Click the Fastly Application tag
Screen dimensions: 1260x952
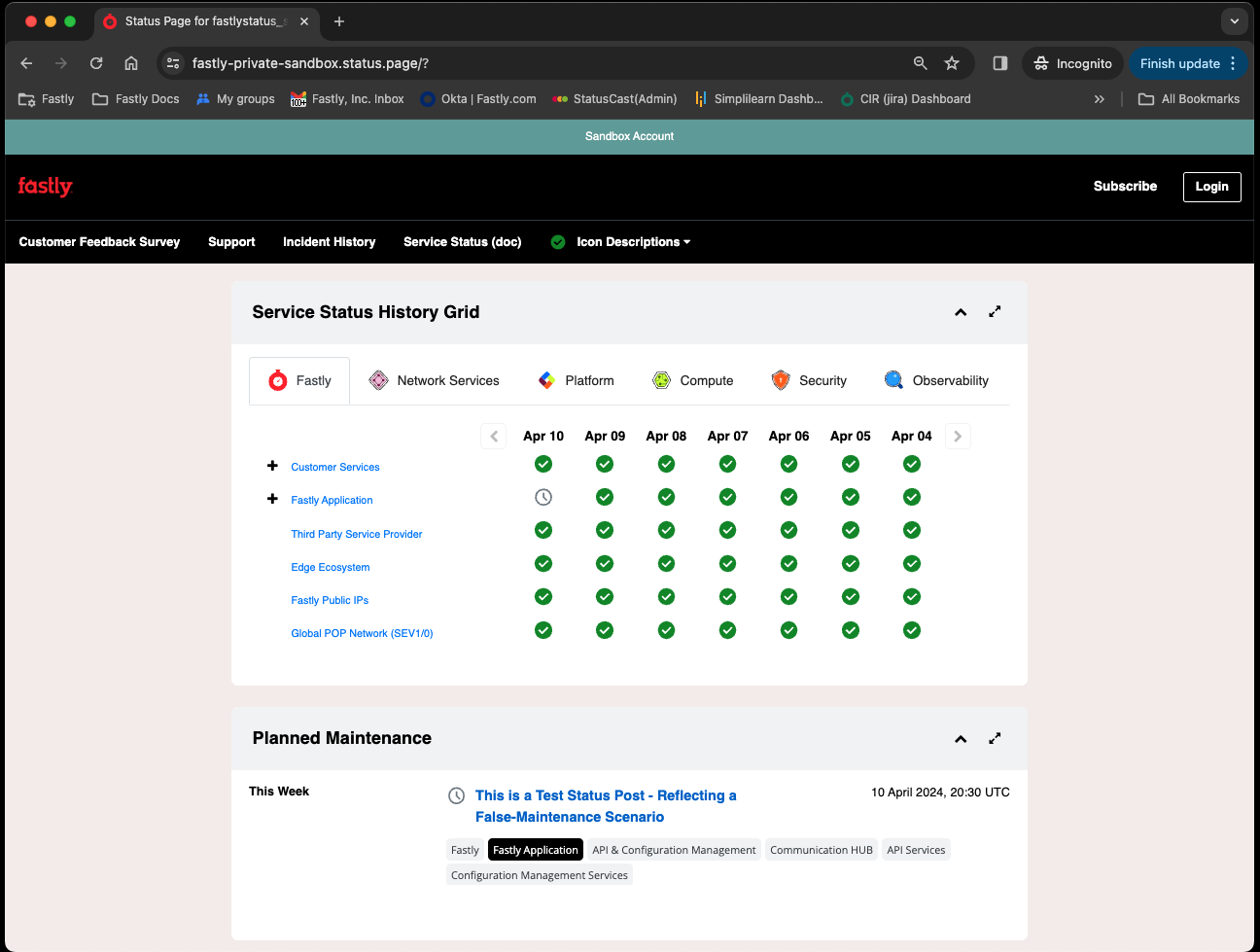(535, 850)
